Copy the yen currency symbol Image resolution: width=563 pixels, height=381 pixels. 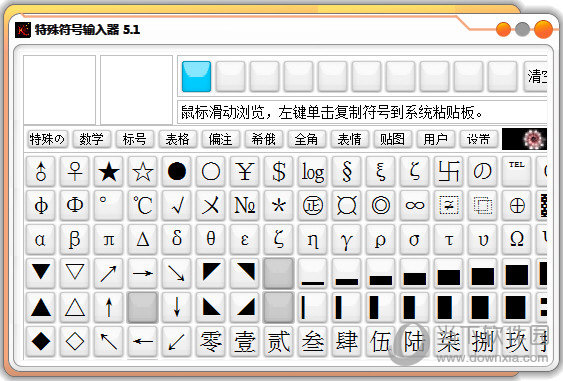point(245,172)
